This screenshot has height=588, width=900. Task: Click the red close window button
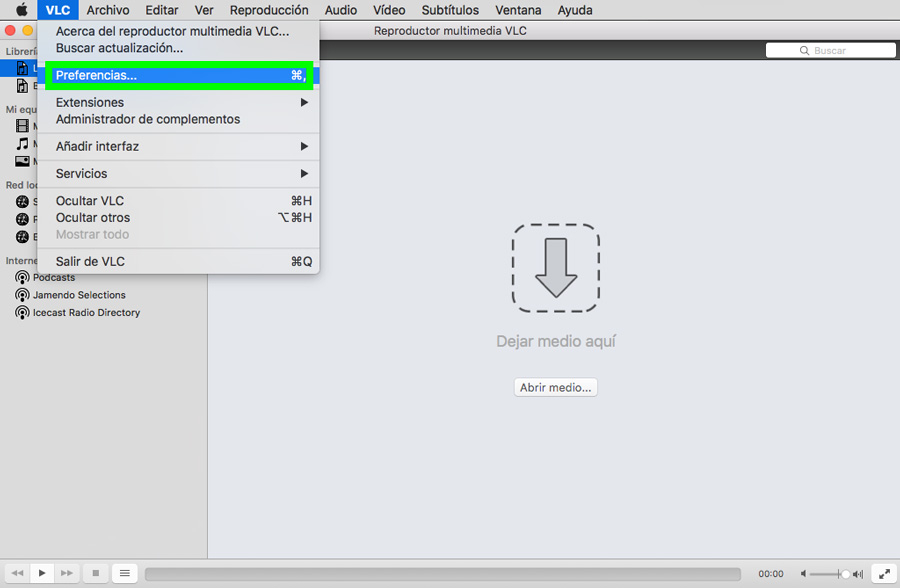pyautogui.click(x=10, y=30)
